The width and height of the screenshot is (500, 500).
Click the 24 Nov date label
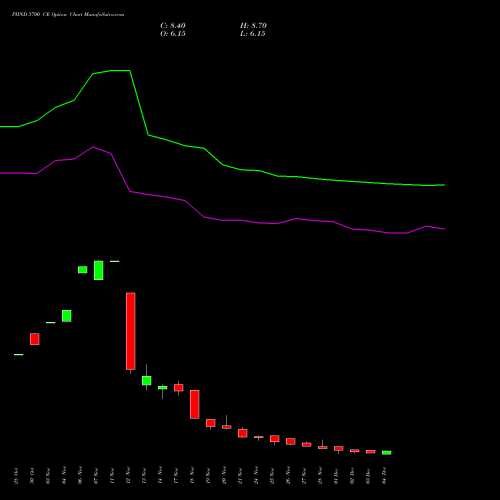[x=256, y=476]
